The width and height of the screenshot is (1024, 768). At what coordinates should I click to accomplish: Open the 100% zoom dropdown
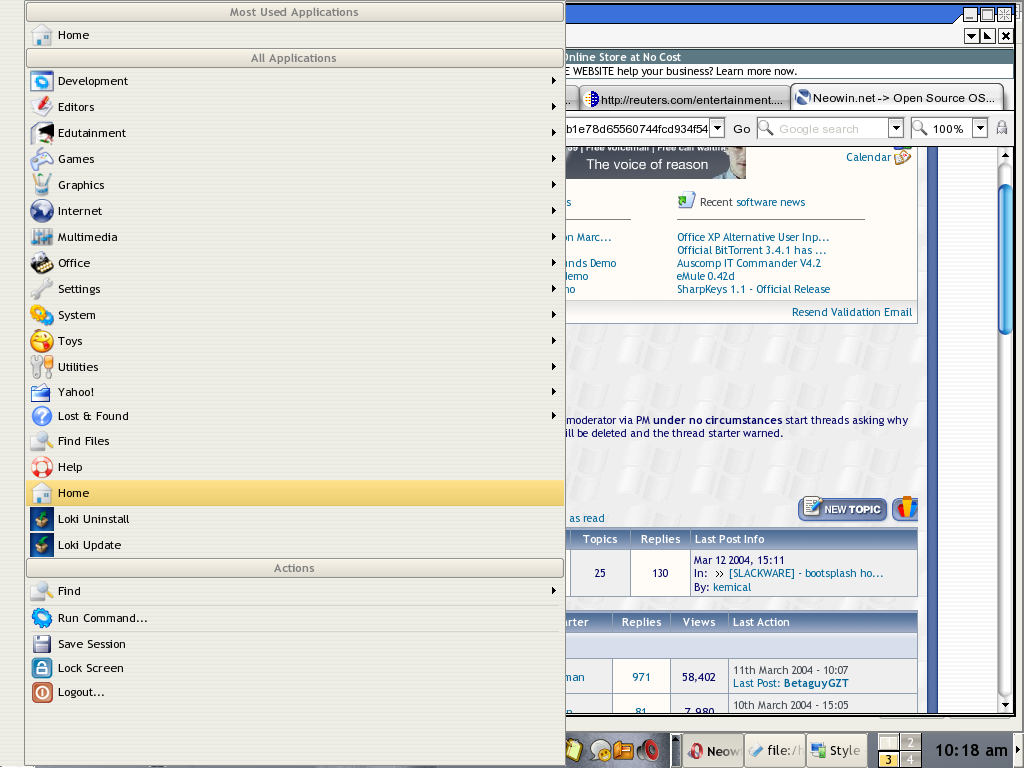980,129
